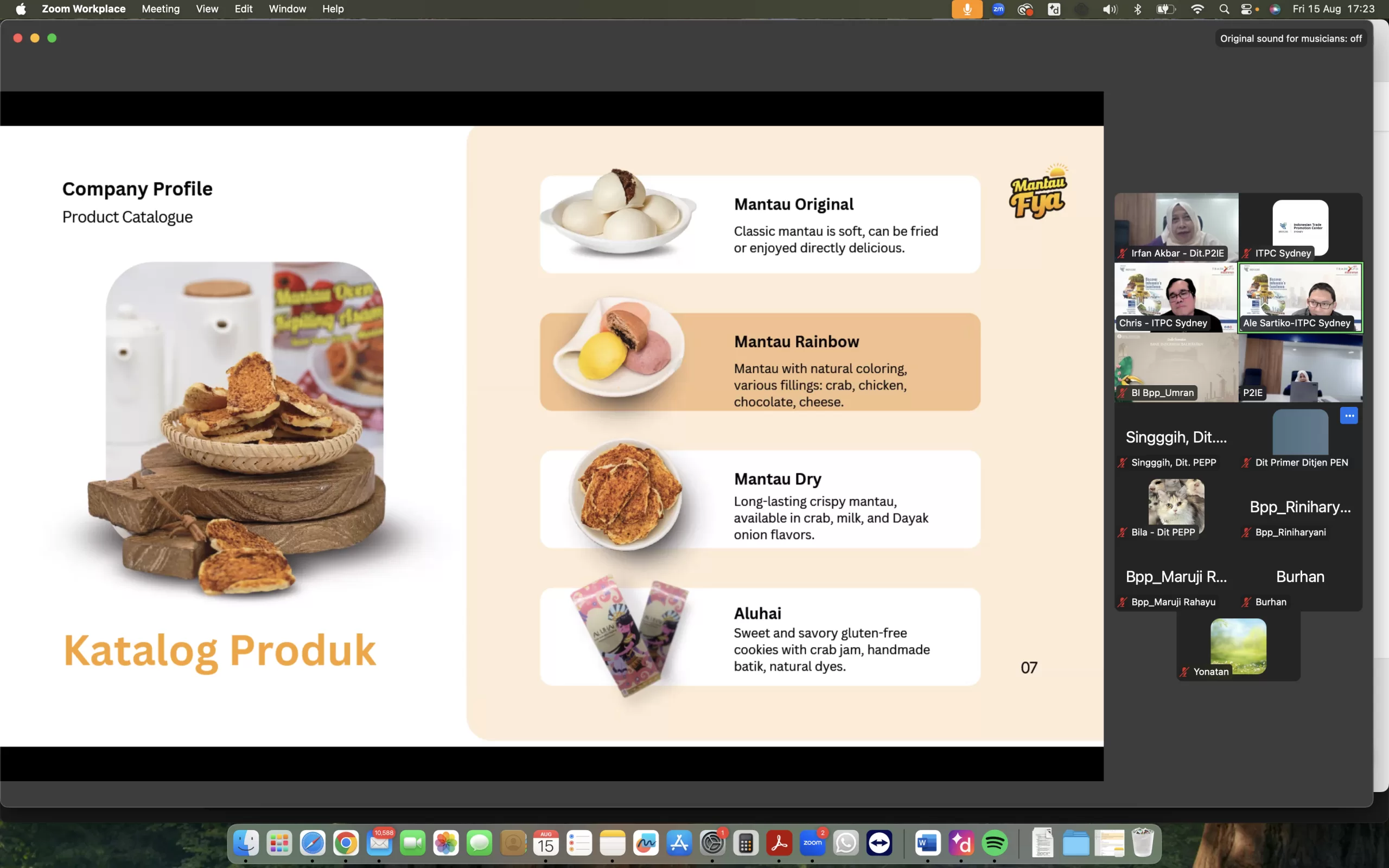Open Control Center toggles icon
Viewport: 1389px width, 868px height.
(1246, 9)
